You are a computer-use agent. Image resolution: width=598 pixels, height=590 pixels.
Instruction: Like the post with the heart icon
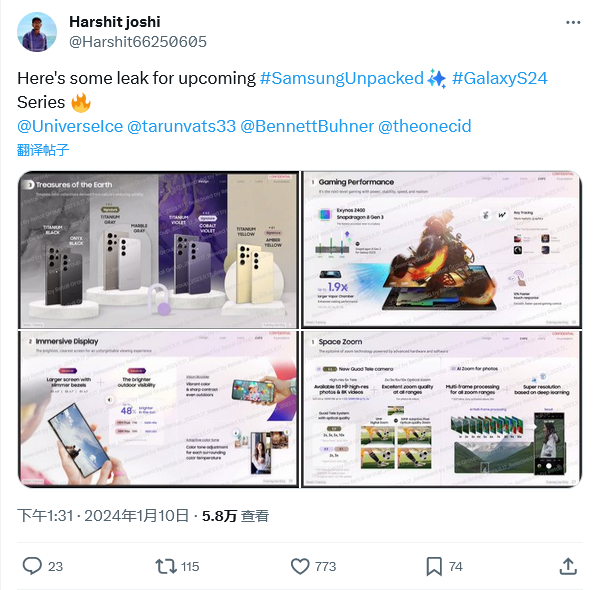pyautogui.click(x=300, y=566)
